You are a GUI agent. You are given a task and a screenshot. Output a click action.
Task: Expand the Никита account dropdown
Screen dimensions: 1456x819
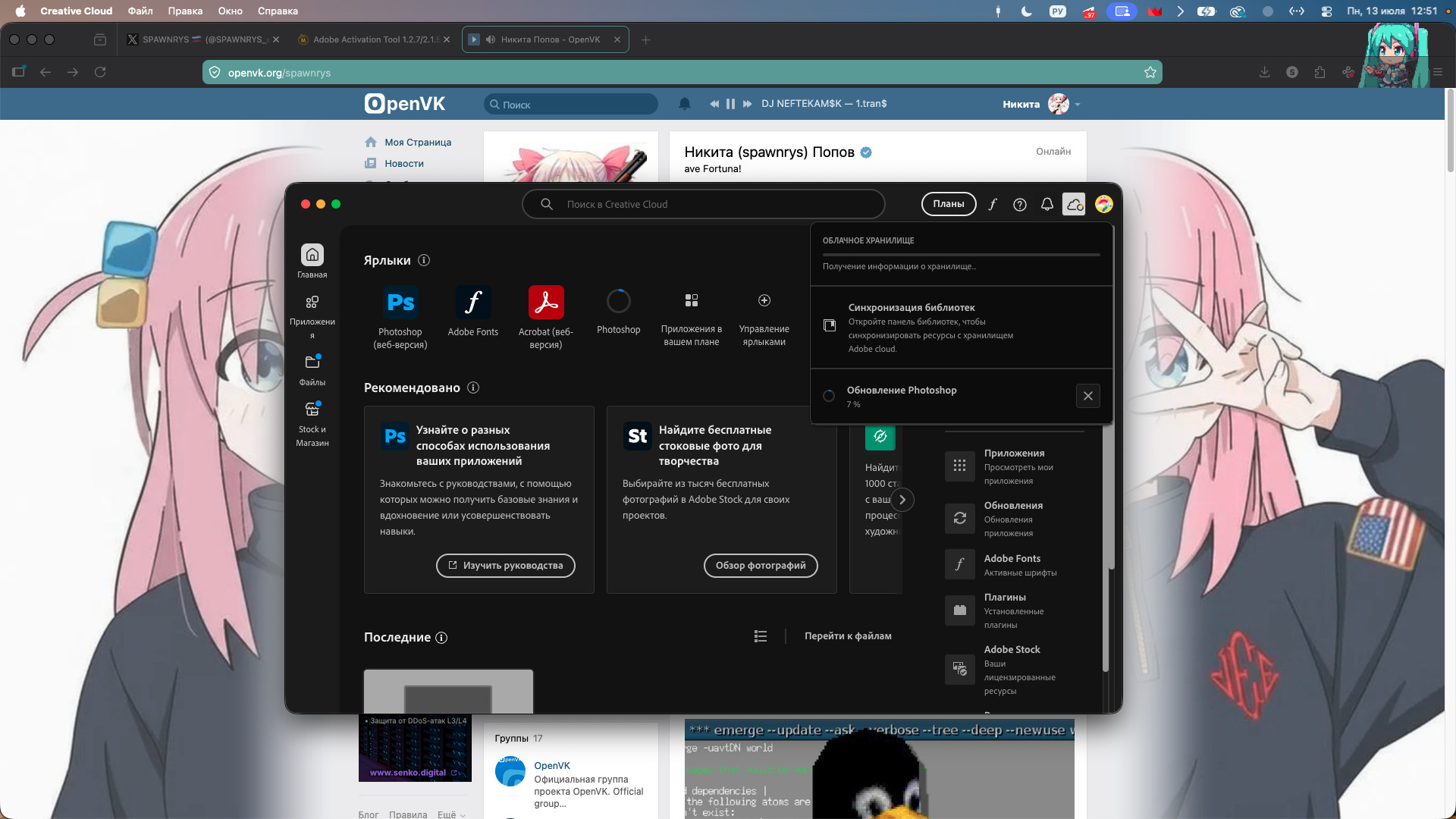1078,105
